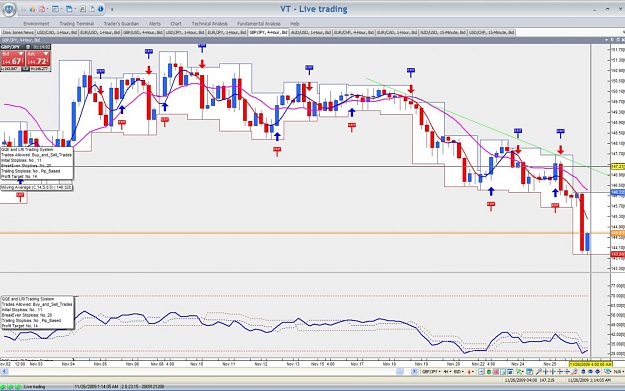Viewport: 625px width, 391px height.
Task: Open the N/A dropdown in bottom toolbar
Action: (618, 371)
